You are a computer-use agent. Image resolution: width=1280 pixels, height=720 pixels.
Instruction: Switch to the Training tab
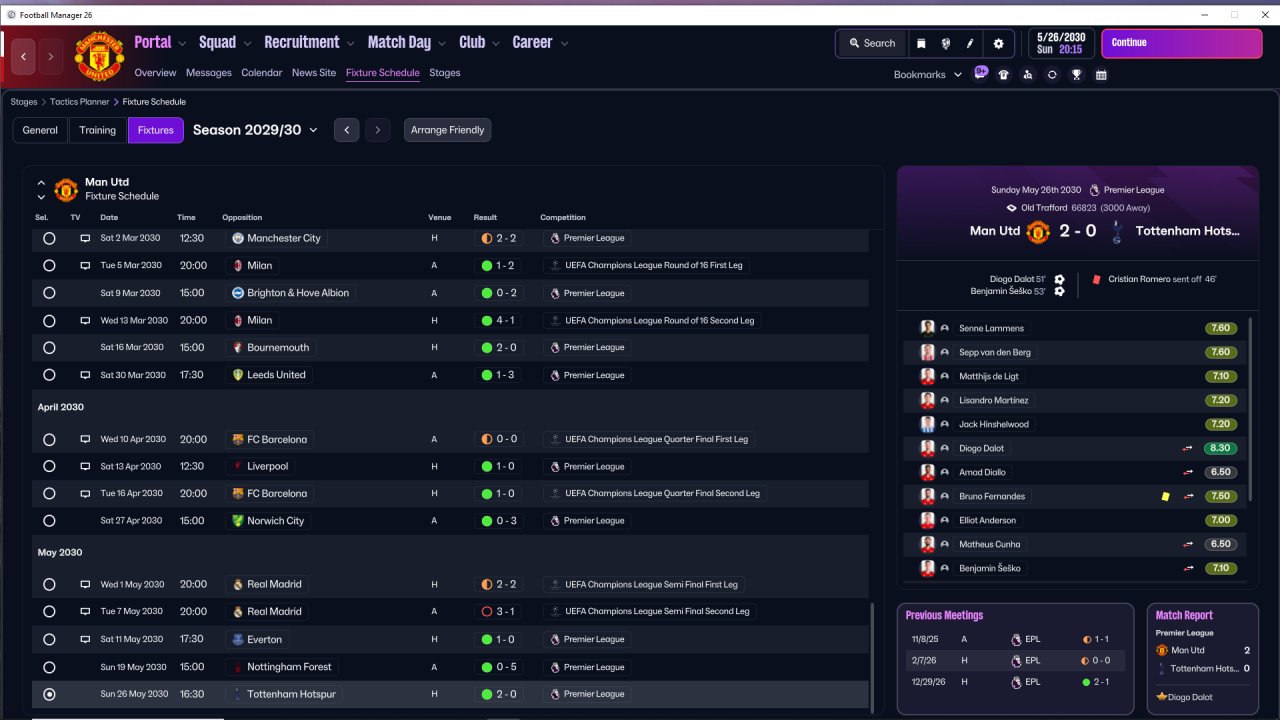[x=98, y=130]
